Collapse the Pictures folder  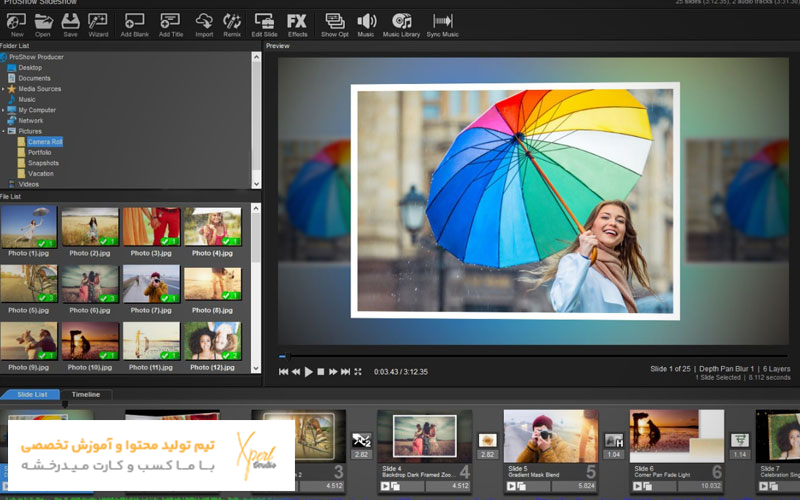click(3, 131)
